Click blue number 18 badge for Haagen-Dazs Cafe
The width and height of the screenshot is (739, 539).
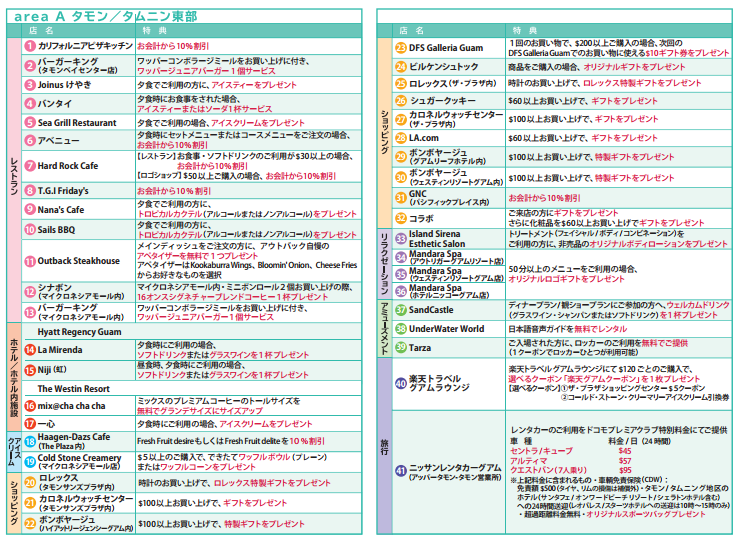point(30,441)
